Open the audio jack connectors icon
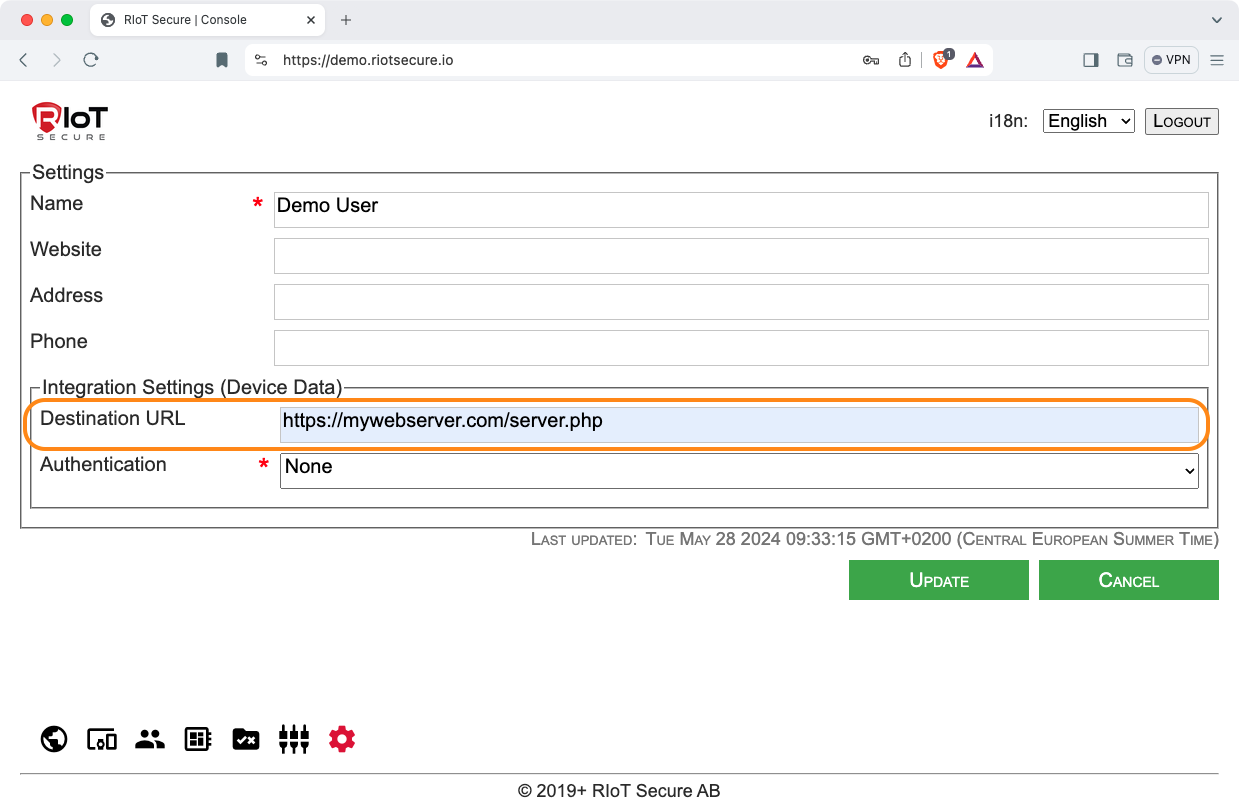Viewport: 1239px width, 802px height. click(x=294, y=739)
